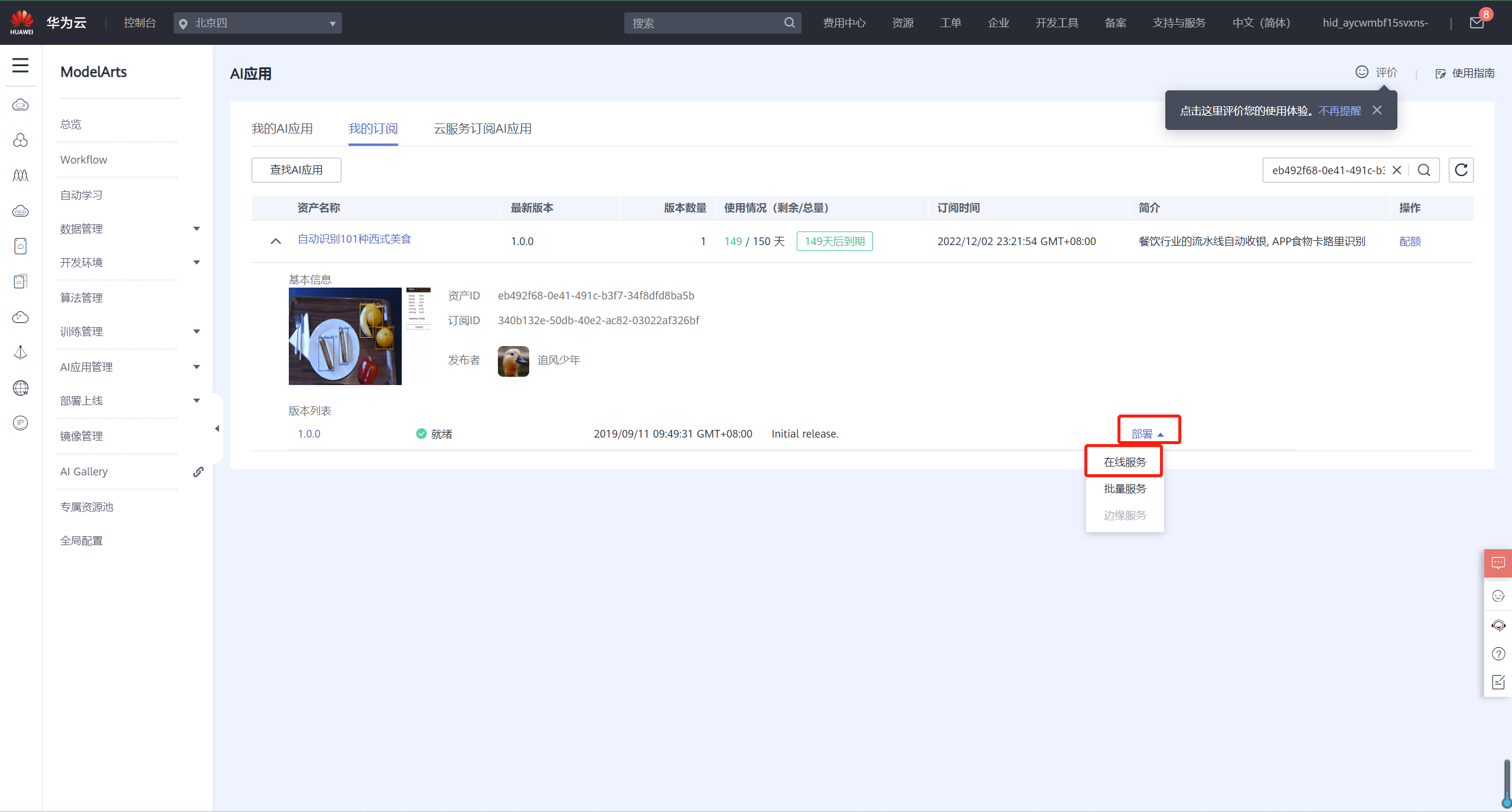Collapse the sidebar panel arrow
1512x812 pixels.
(x=217, y=429)
